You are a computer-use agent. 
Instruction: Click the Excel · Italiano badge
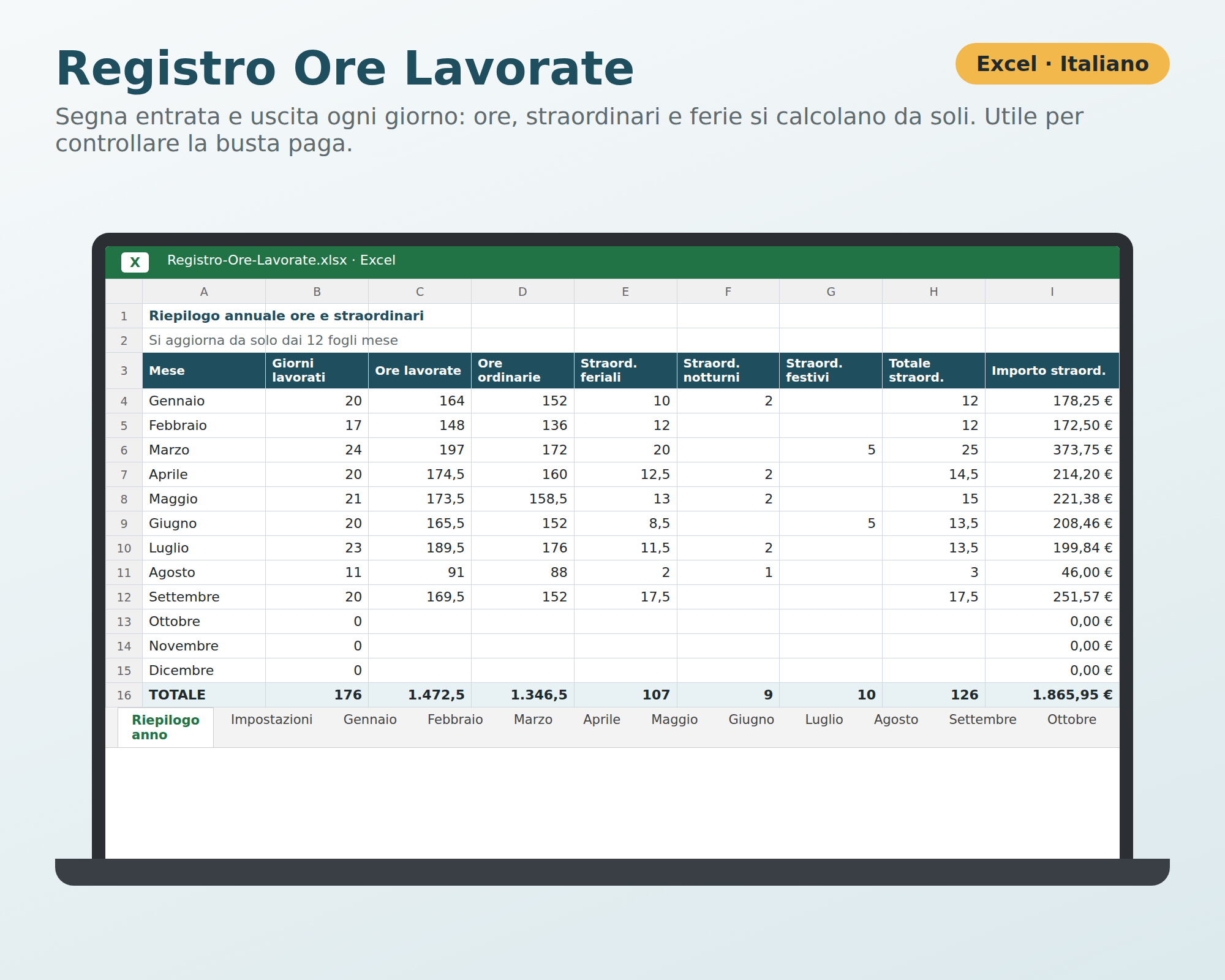click(x=1062, y=64)
